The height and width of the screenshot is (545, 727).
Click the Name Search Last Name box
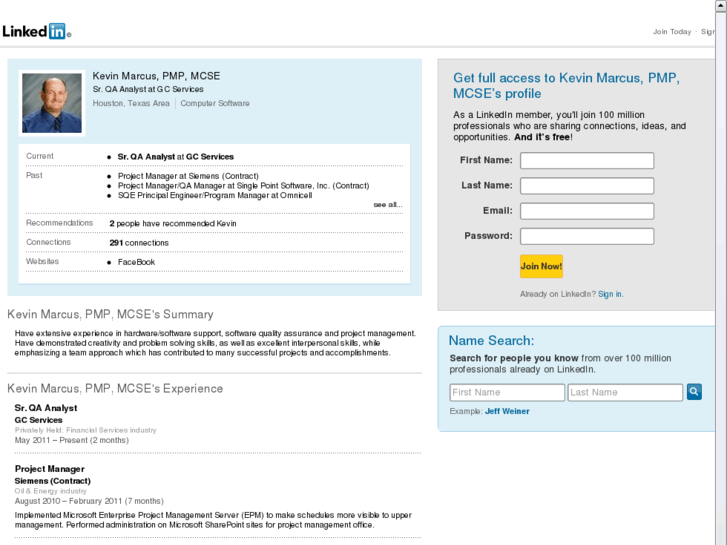(x=625, y=392)
